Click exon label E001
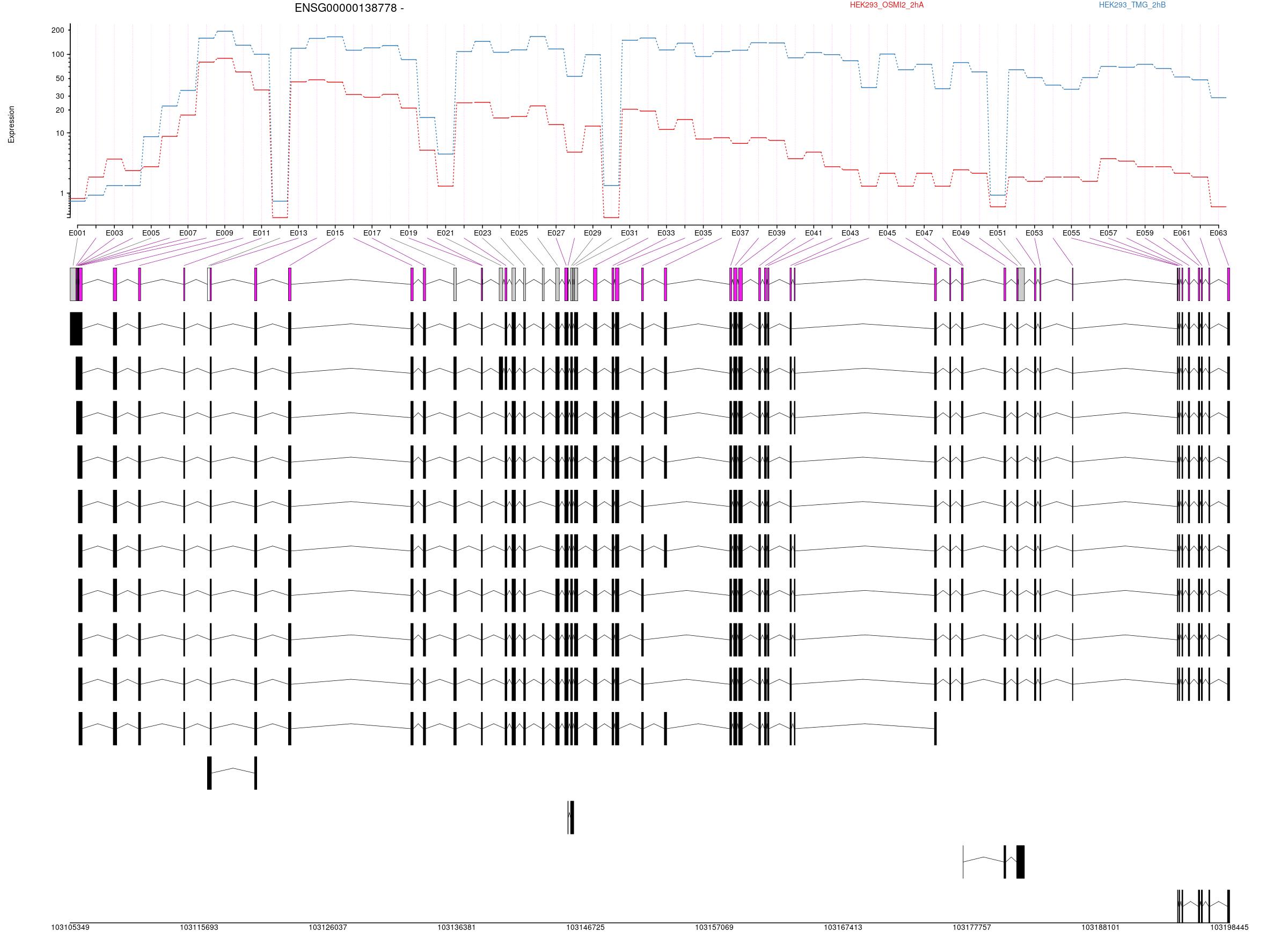This screenshot has height=939, width=1288. pos(77,233)
